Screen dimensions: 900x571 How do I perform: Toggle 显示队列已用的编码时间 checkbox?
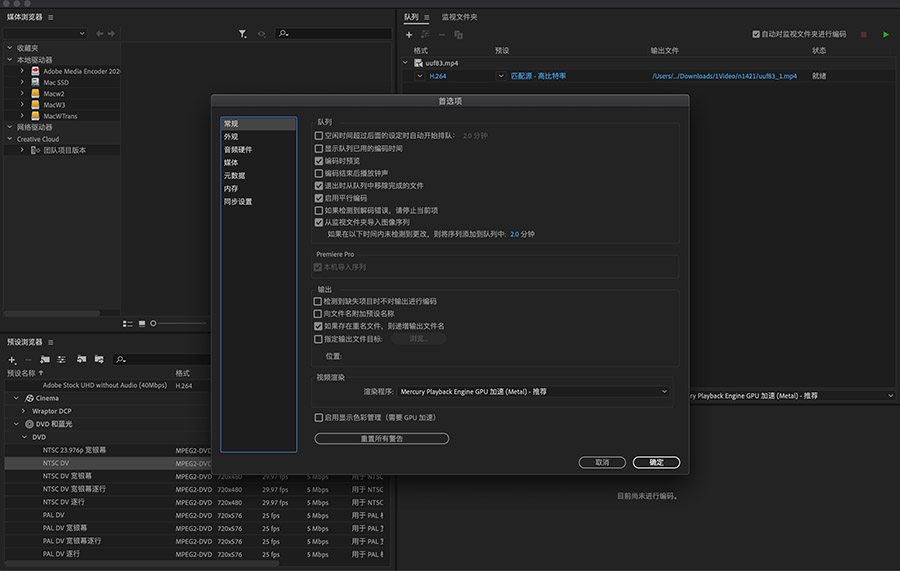319,149
